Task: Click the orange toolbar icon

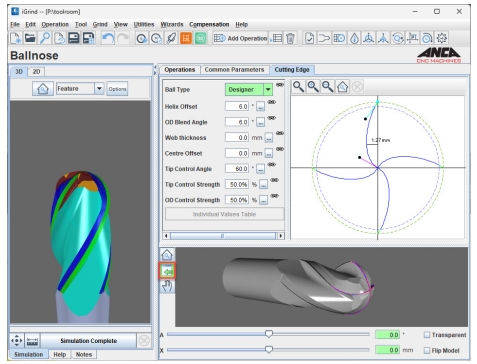Action: tap(186, 38)
